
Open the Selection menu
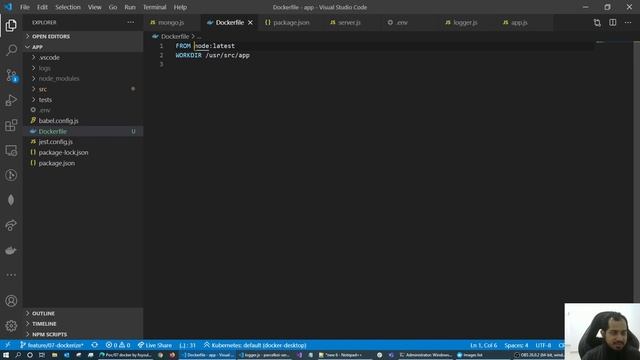[68, 7]
